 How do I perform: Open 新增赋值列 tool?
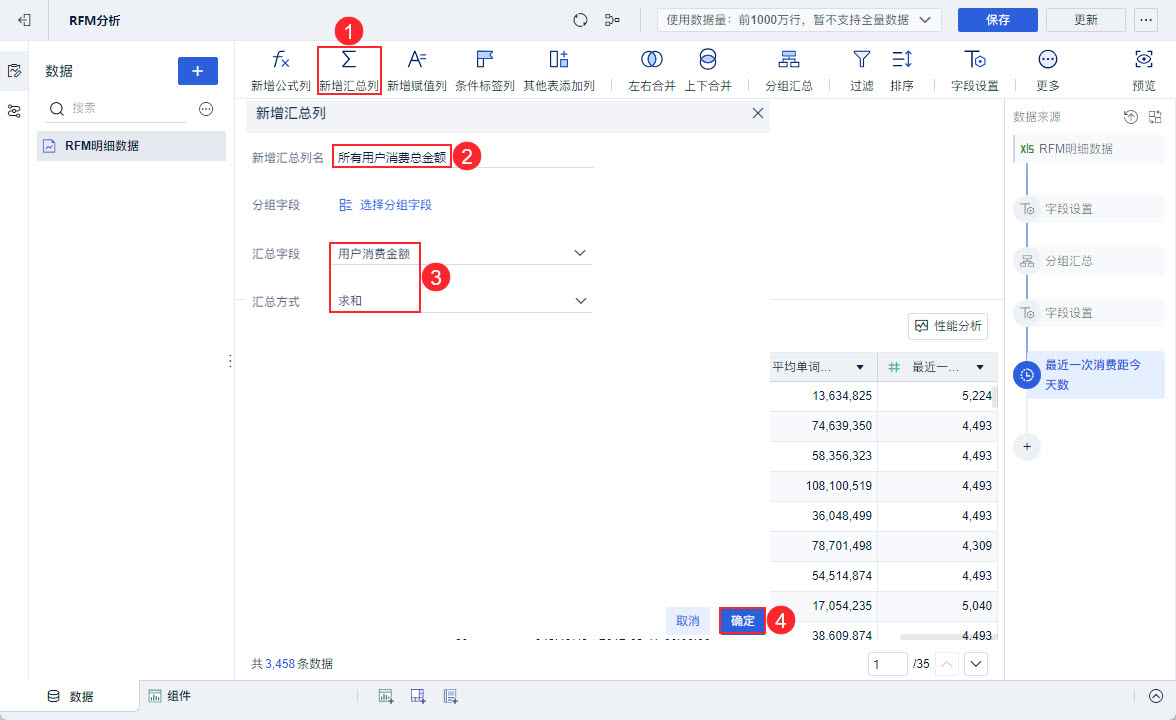tap(416, 70)
